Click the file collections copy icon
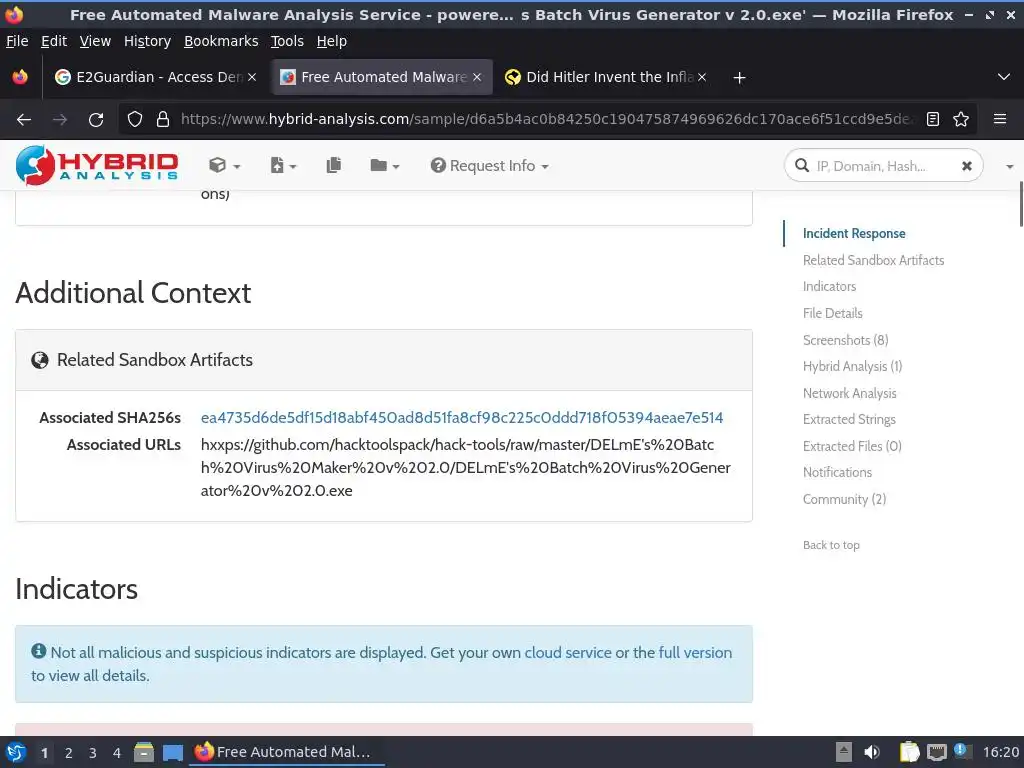The height and width of the screenshot is (768, 1024). pyautogui.click(x=334, y=165)
